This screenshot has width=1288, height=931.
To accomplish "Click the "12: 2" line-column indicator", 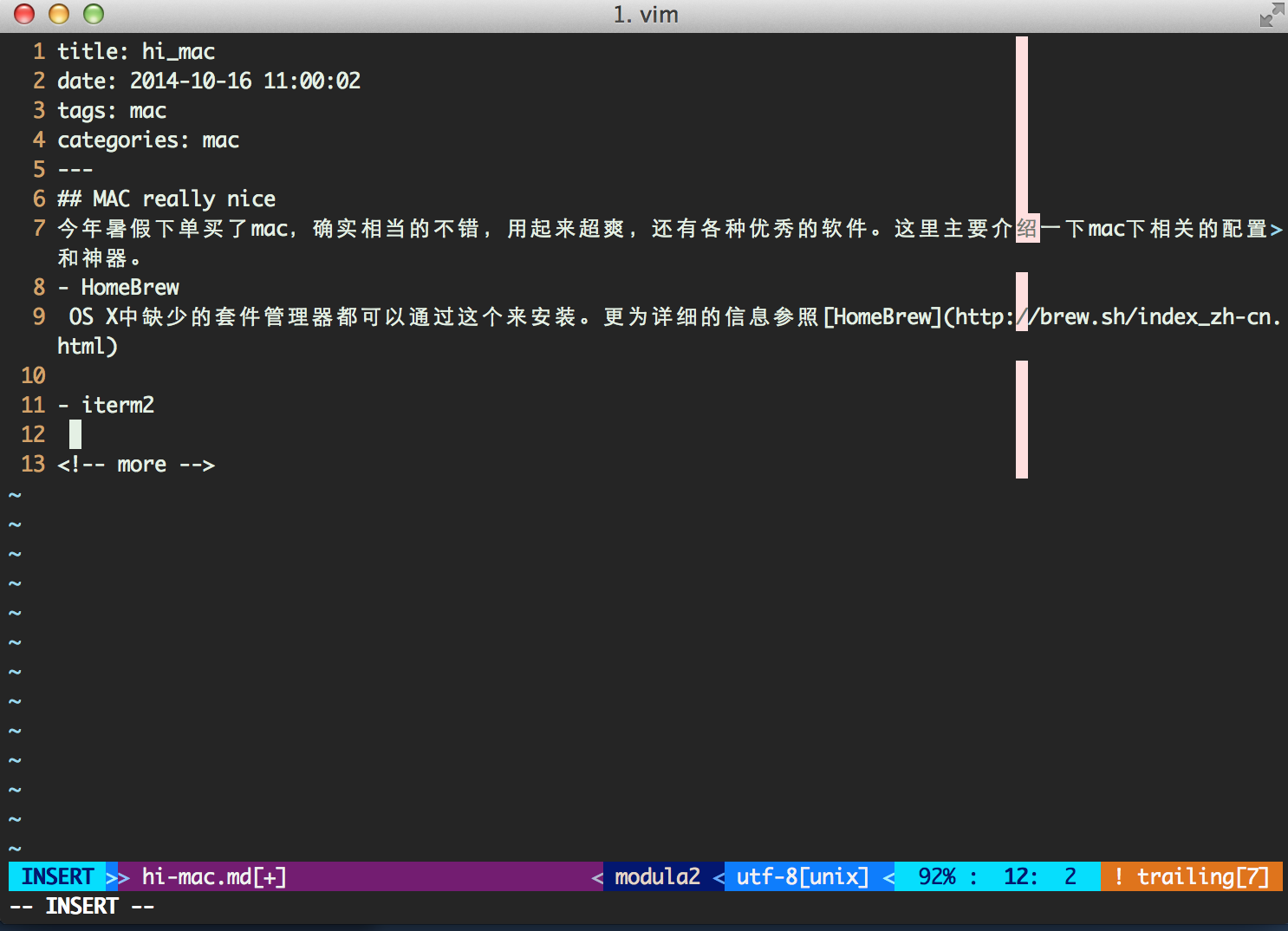I will (1040, 876).
